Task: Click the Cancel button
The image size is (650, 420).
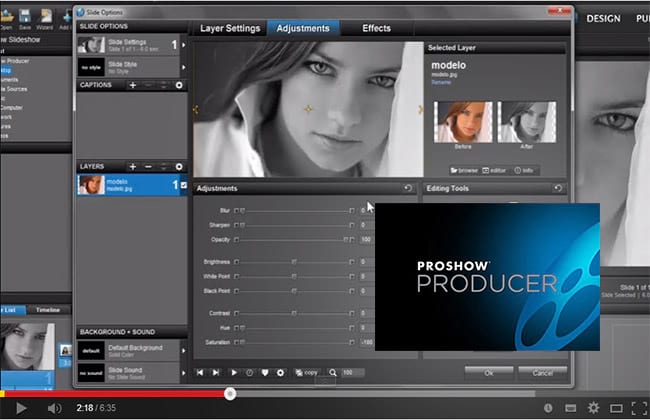Action: (543, 373)
